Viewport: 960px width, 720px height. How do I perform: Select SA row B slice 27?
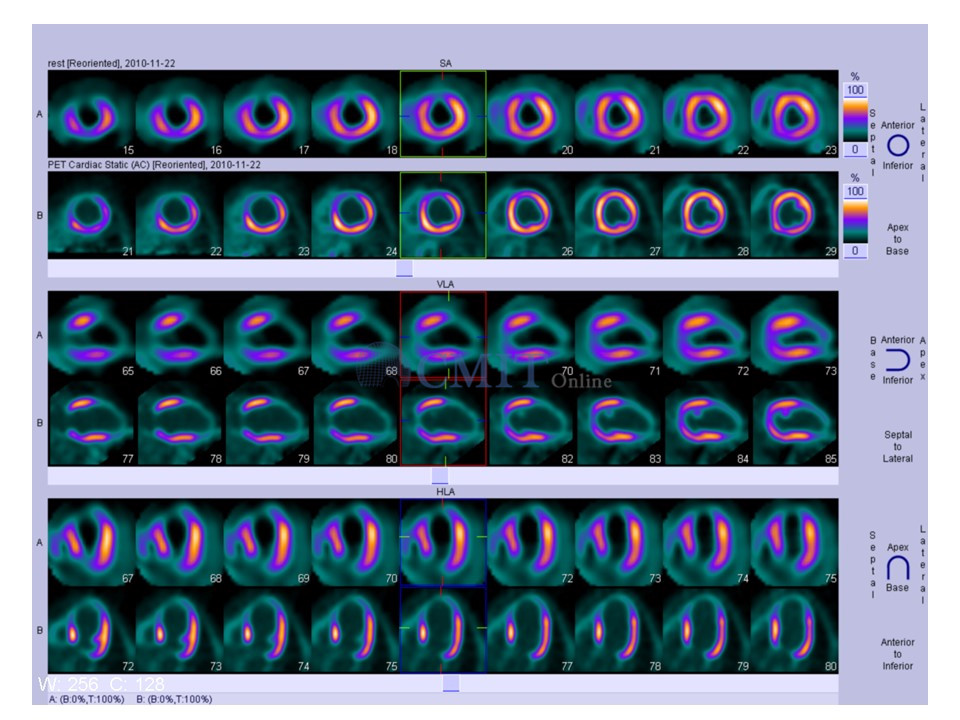619,215
